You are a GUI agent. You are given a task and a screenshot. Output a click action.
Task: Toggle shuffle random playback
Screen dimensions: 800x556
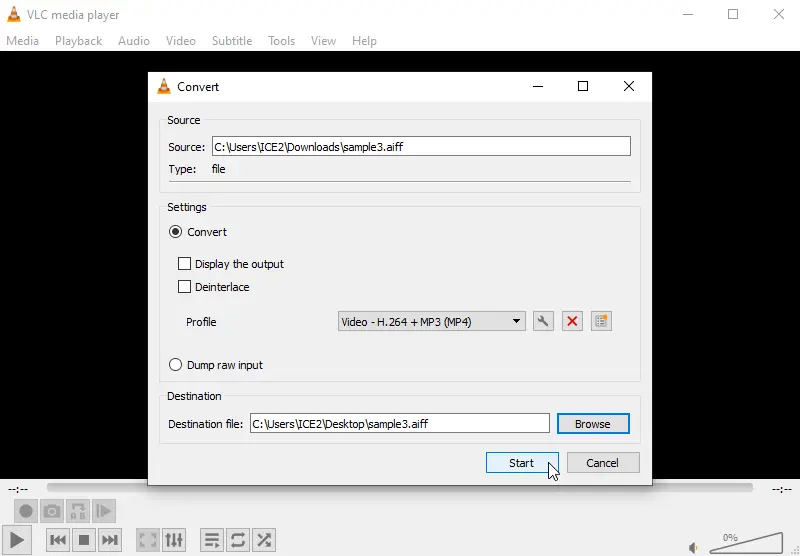tap(264, 540)
